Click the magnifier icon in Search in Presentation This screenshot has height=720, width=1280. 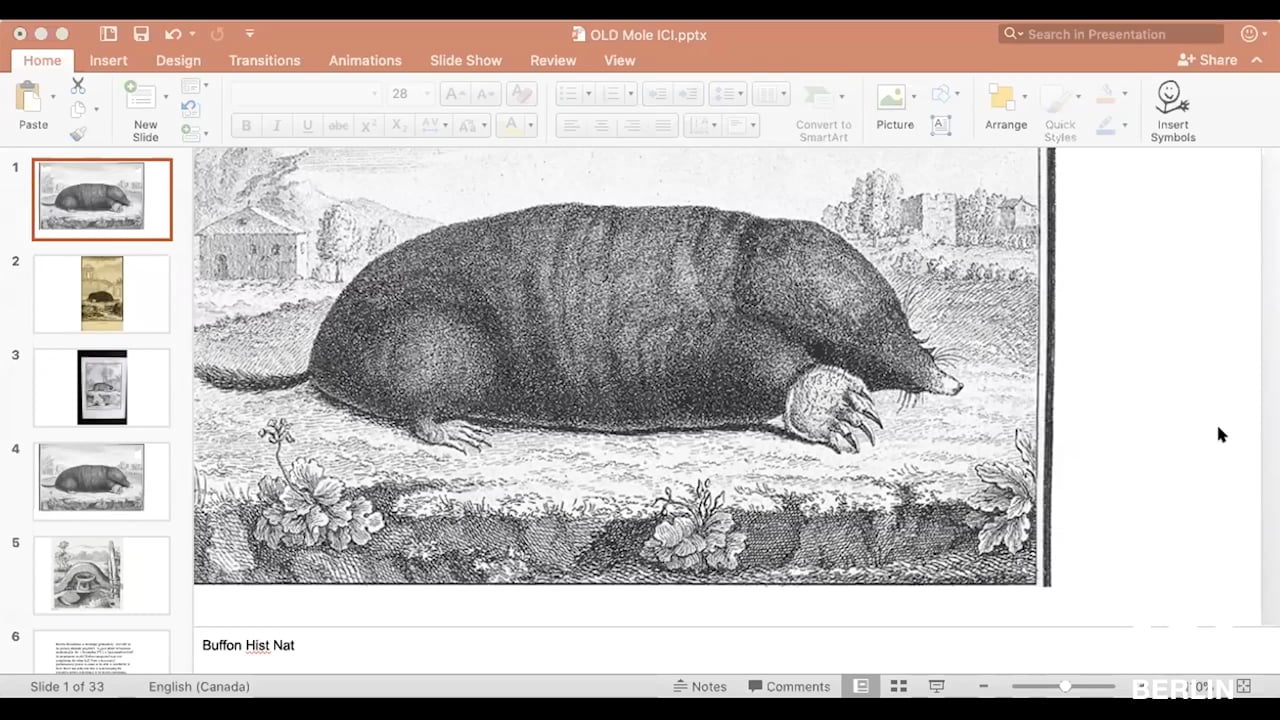tap(1011, 34)
